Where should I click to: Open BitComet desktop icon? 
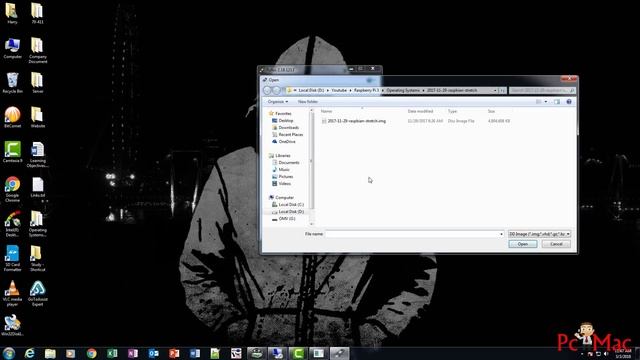(12, 118)
